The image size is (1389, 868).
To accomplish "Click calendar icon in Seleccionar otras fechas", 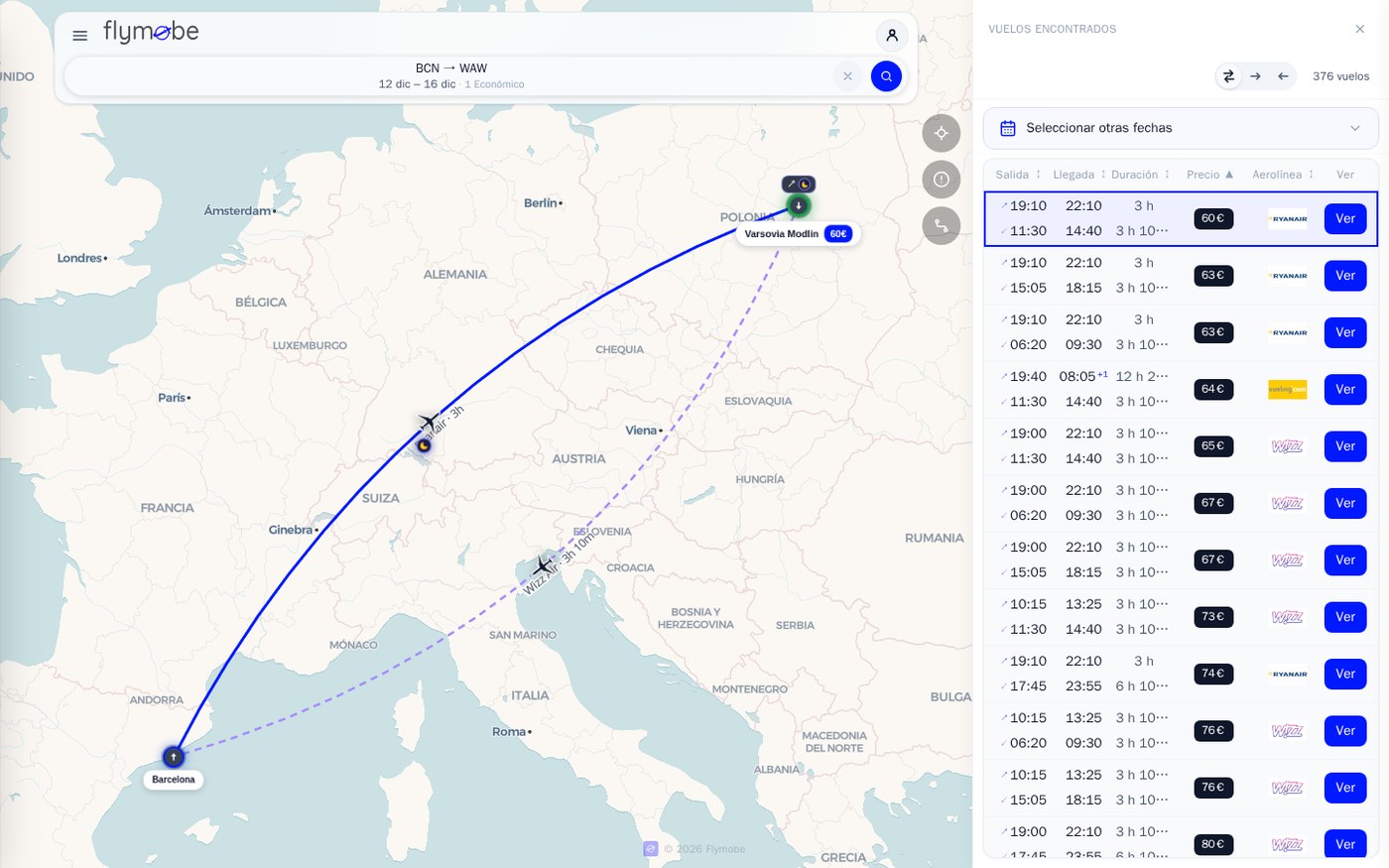I will (x=1008, y=128).
